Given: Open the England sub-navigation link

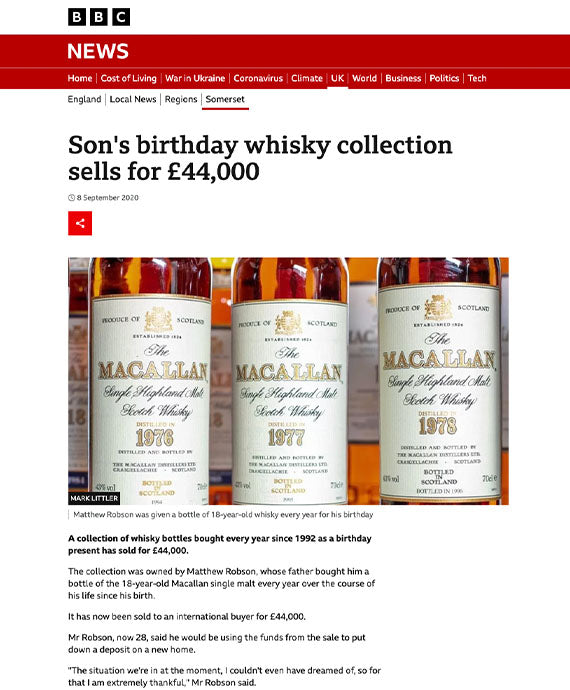Looking at the screenshot, I should (x=84, y=99).
